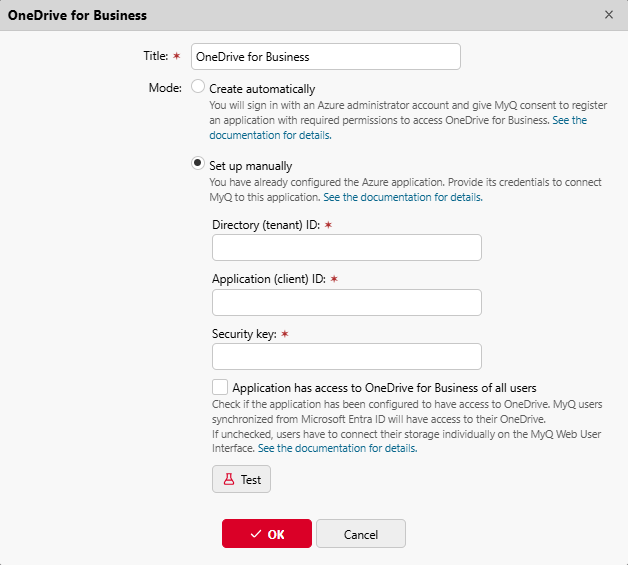
Task: Open documentation link under Set up manually
Action: pos(402,198)
